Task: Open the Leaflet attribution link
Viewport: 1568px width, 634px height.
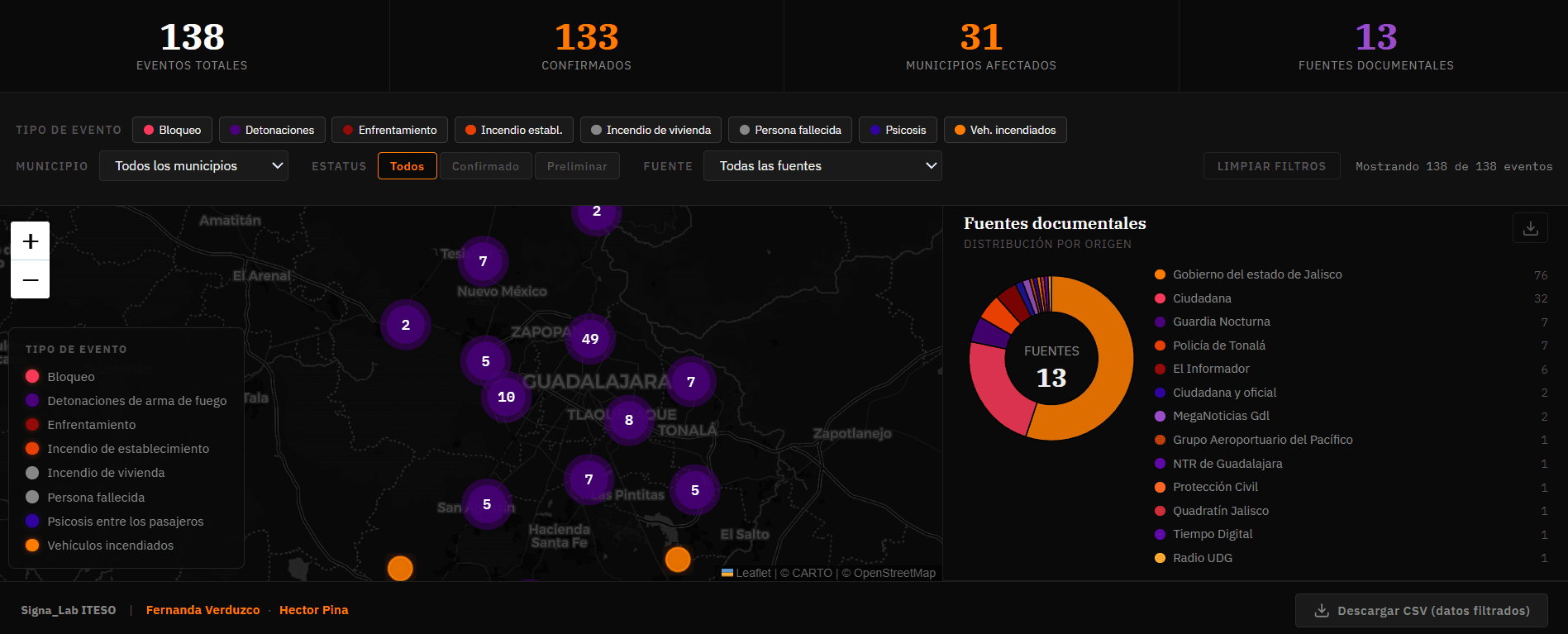Action: (x=753, y=573)
